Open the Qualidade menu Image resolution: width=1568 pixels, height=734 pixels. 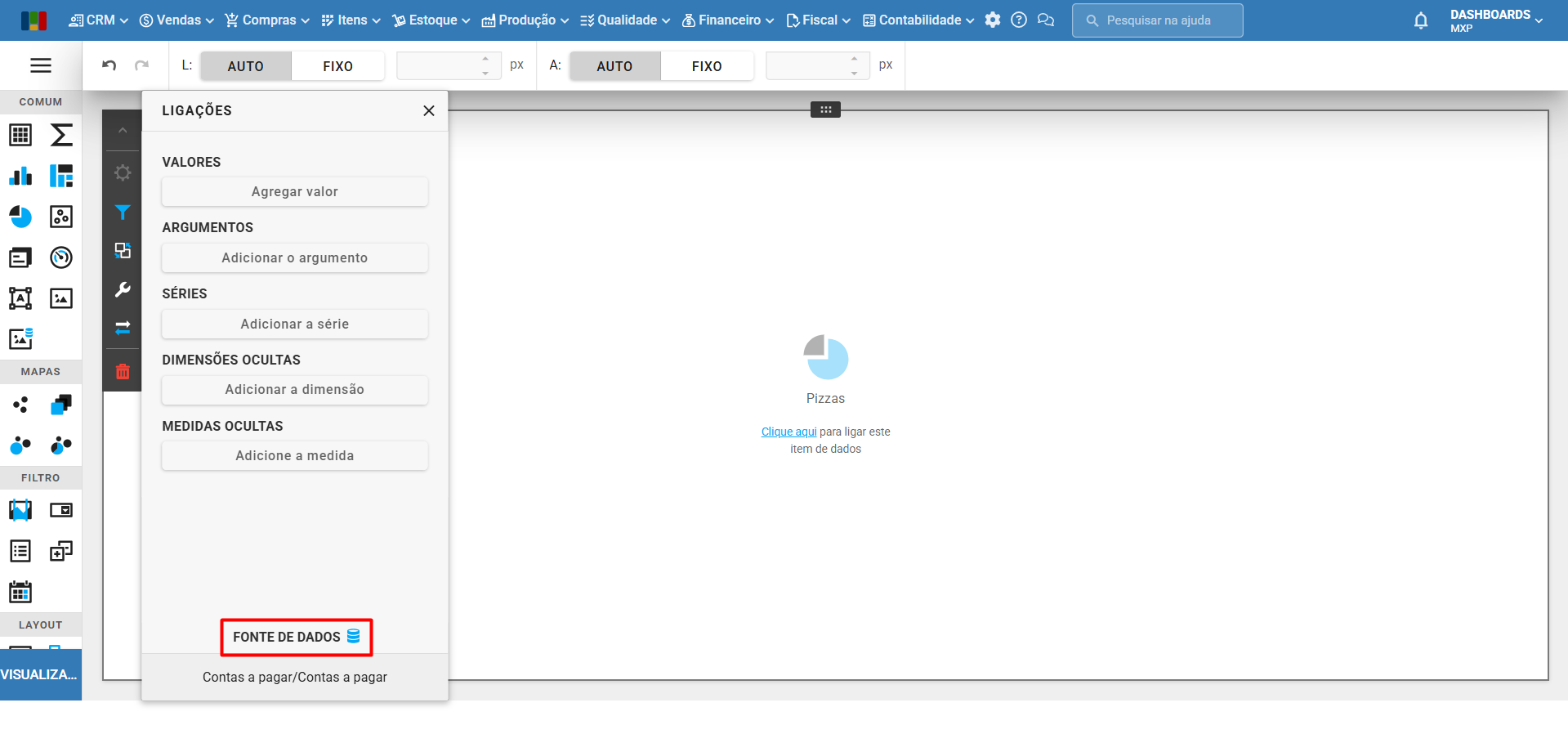coord(625,20)
